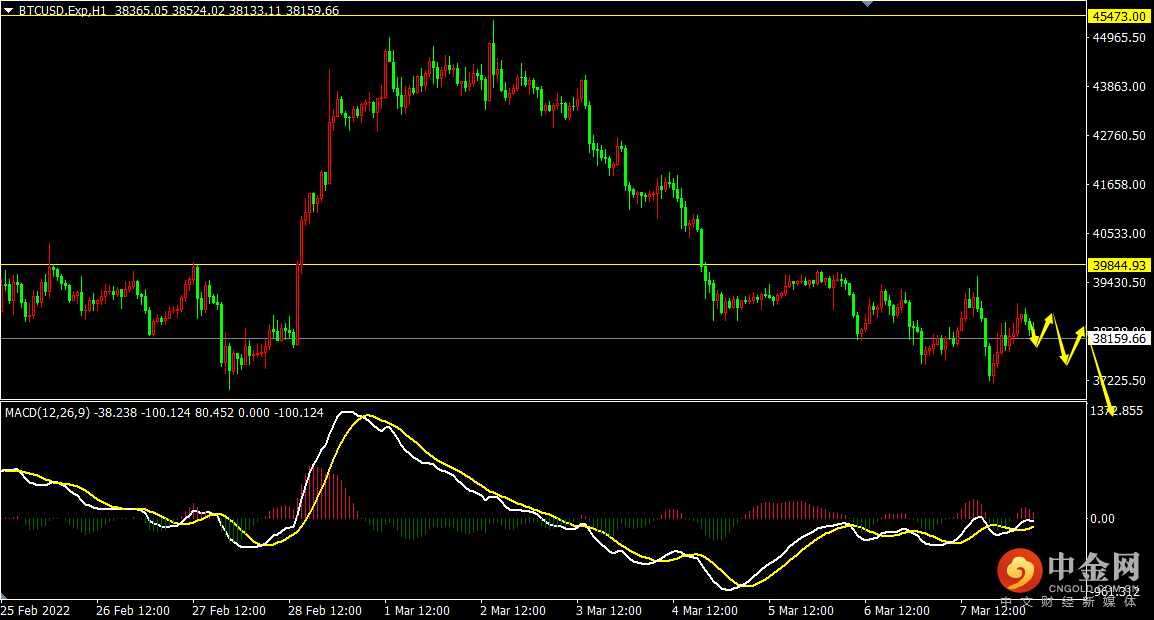The width and height of the screenshot is (1154, 620).
Task: Click the BTCUSD.Exp,H1 symbol title text
Action: pyautogui.click(x=65, y=9)
